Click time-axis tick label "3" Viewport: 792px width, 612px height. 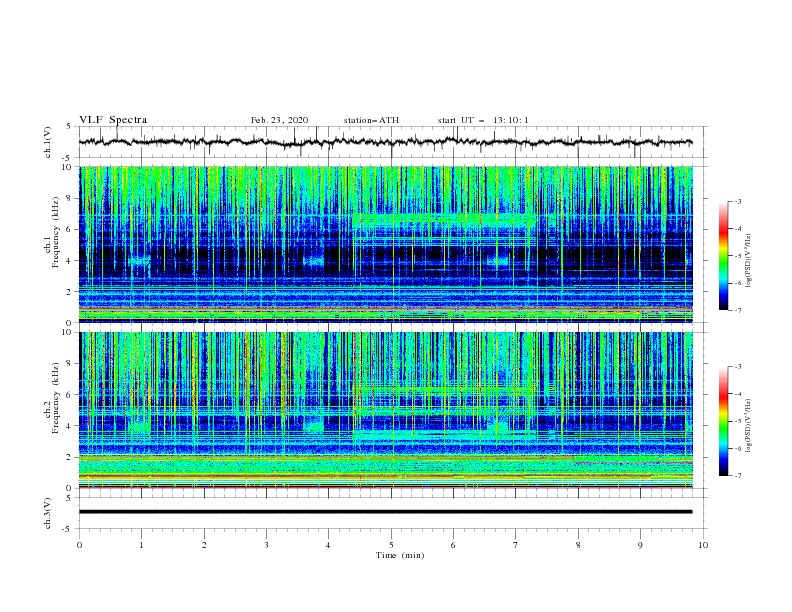[x=266, y=545]
